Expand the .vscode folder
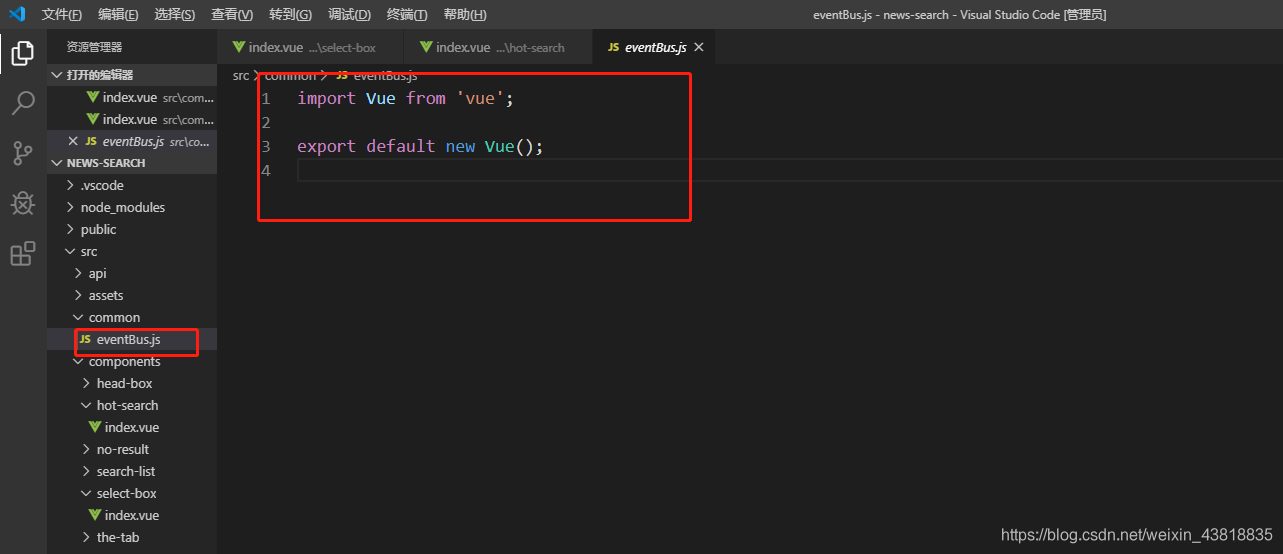 click(132, 185)
